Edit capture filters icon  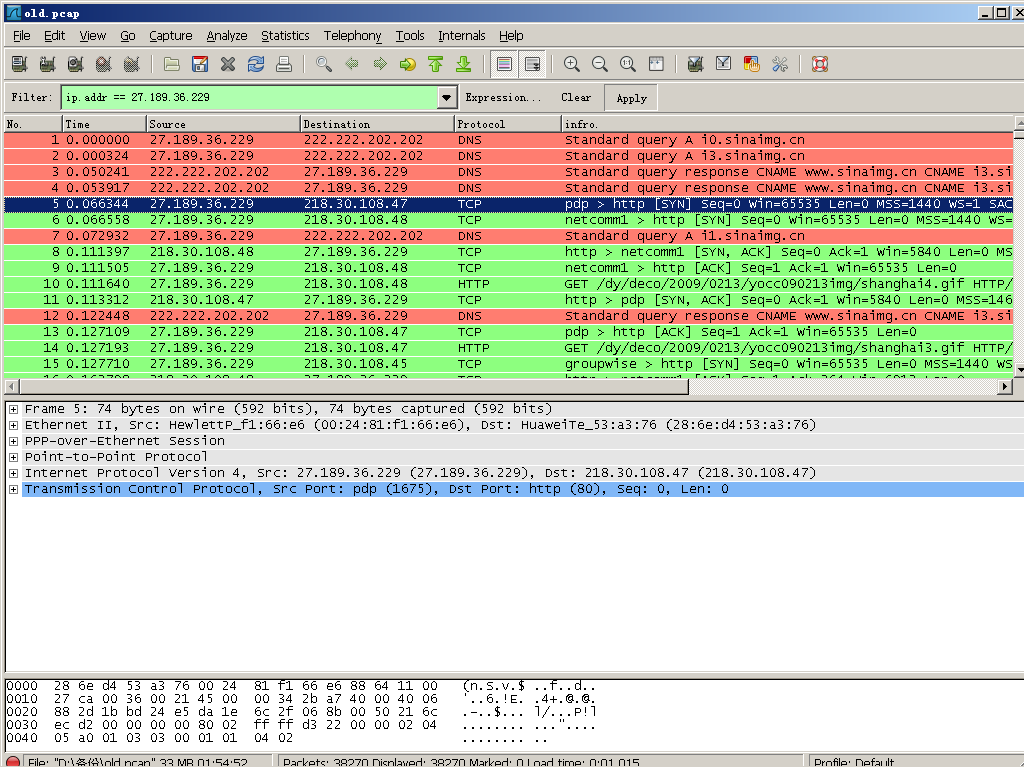click(696, 64)
